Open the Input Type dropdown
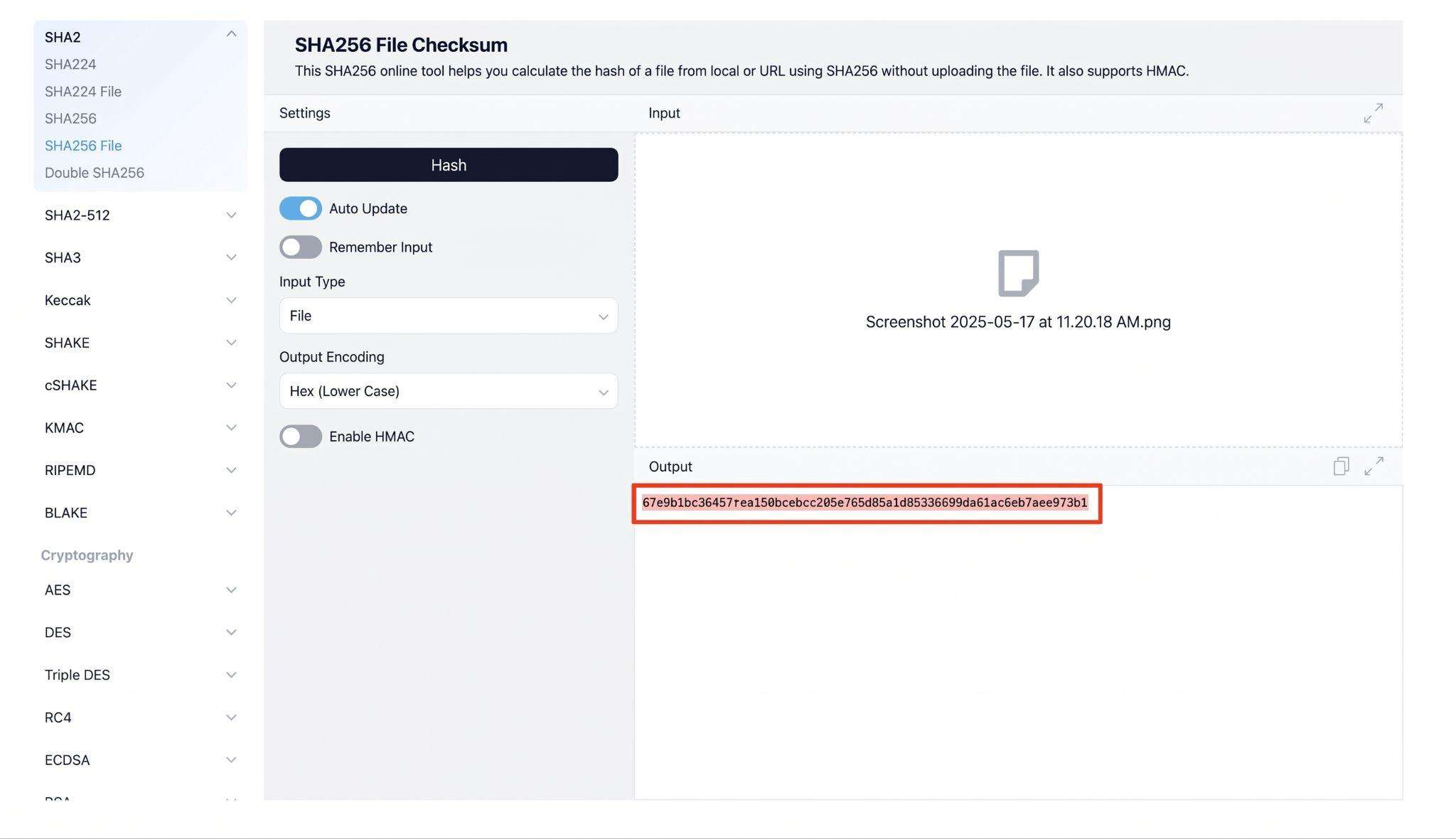 tap(449, 316)
